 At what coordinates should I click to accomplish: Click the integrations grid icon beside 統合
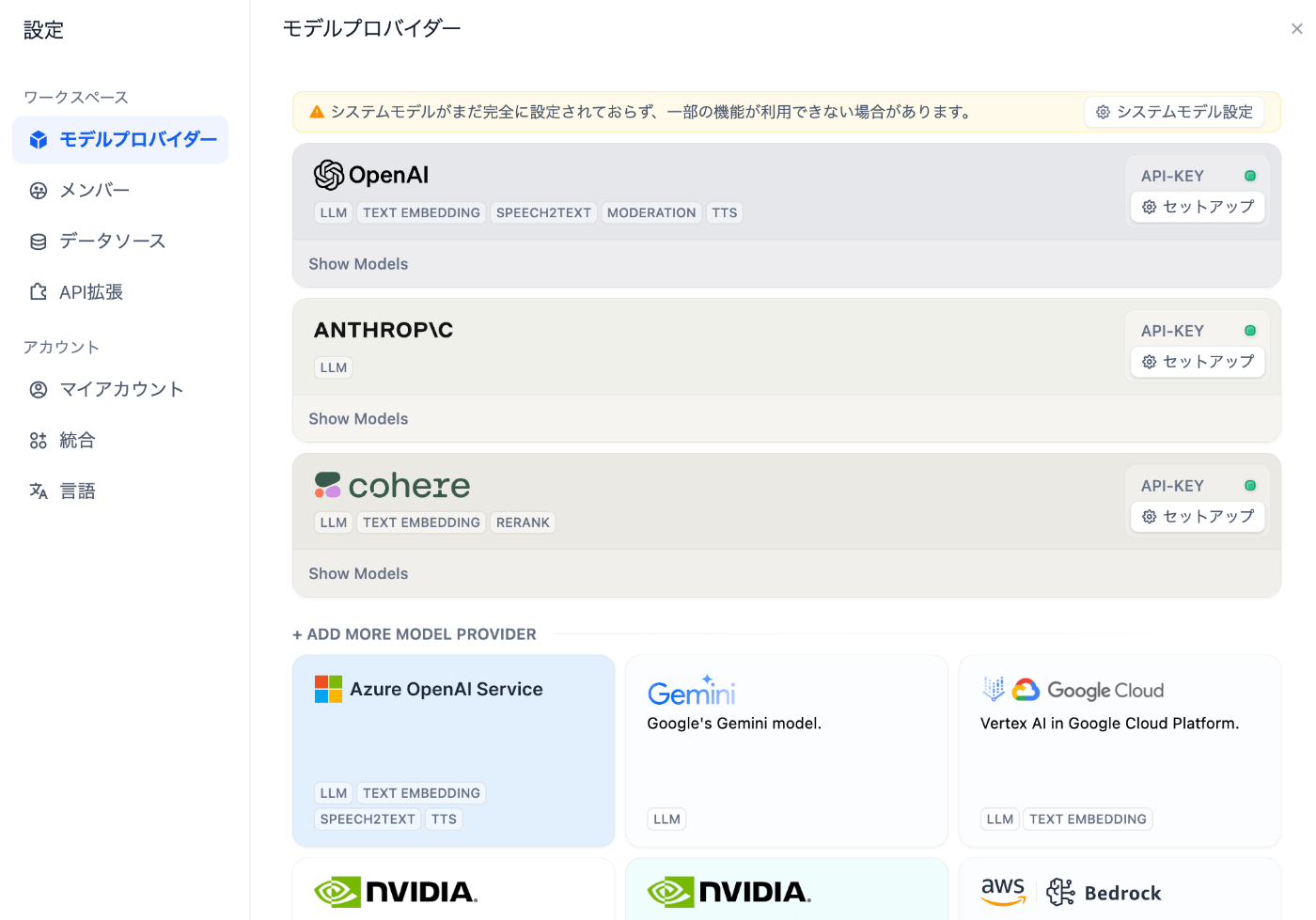(39, 440)
